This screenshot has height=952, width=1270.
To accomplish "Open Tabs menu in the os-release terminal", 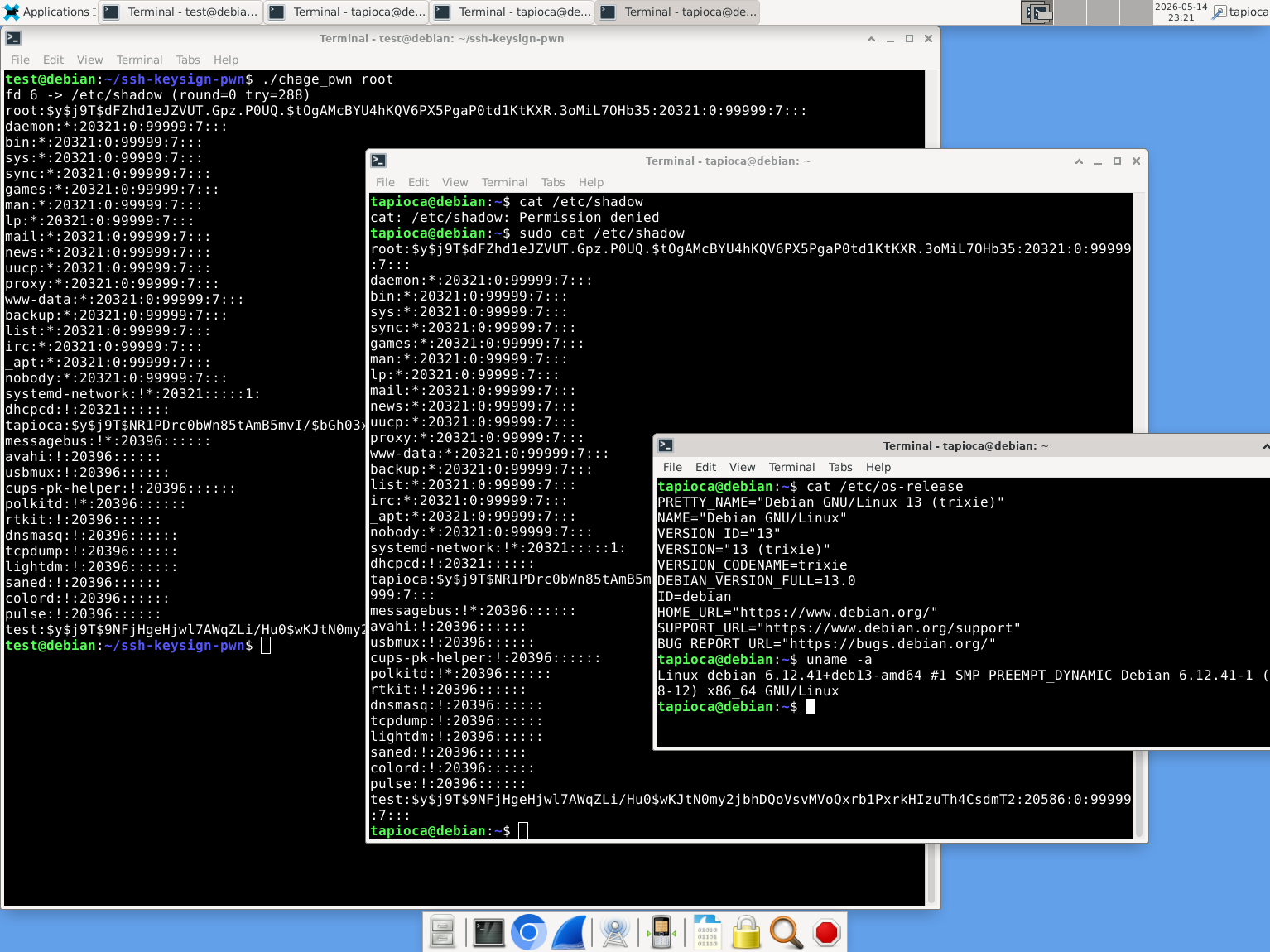I will tap(840, 467).
